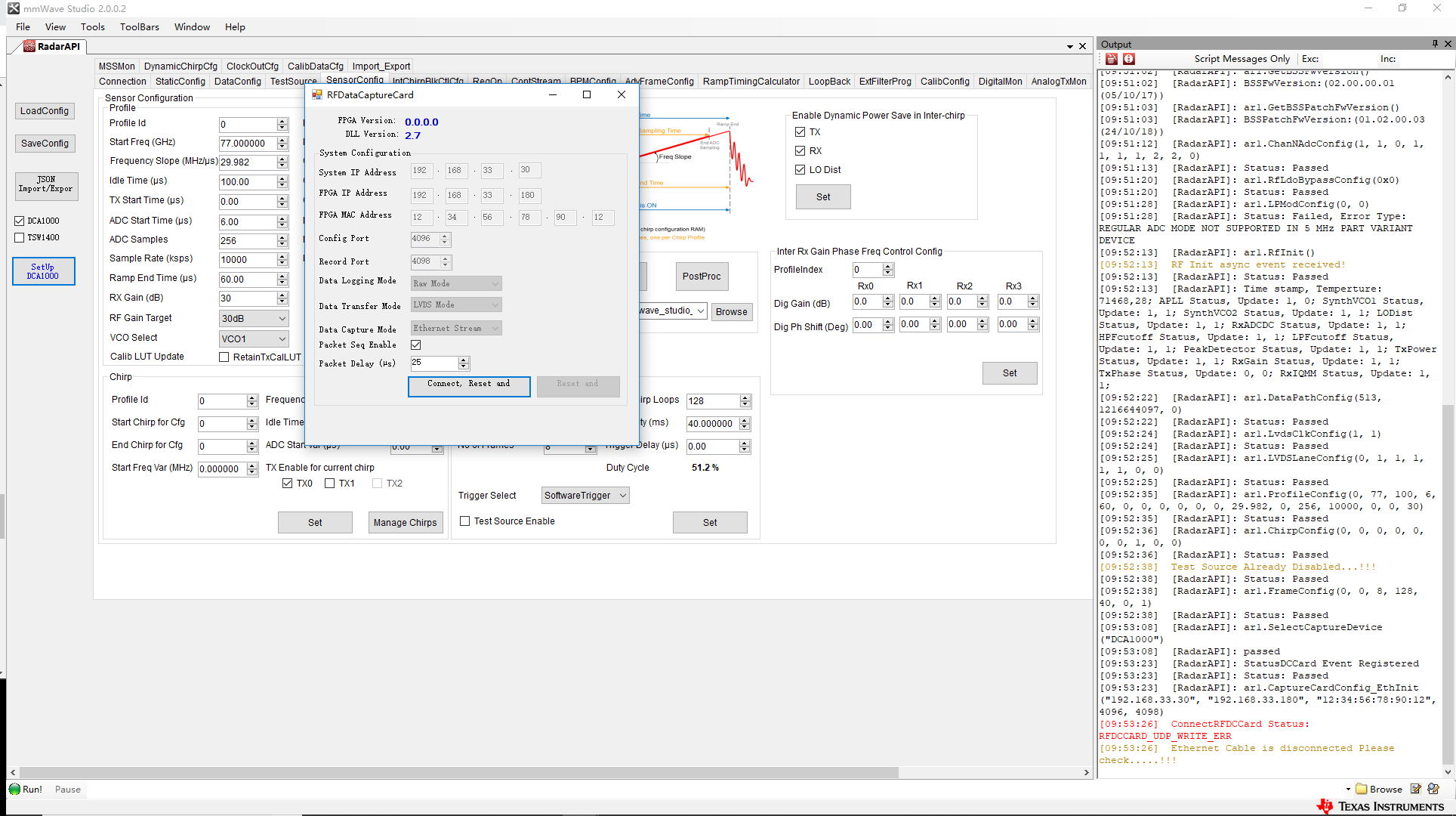
Task: Uncheck the LO Dist power save checkbox
Action: 800,169
